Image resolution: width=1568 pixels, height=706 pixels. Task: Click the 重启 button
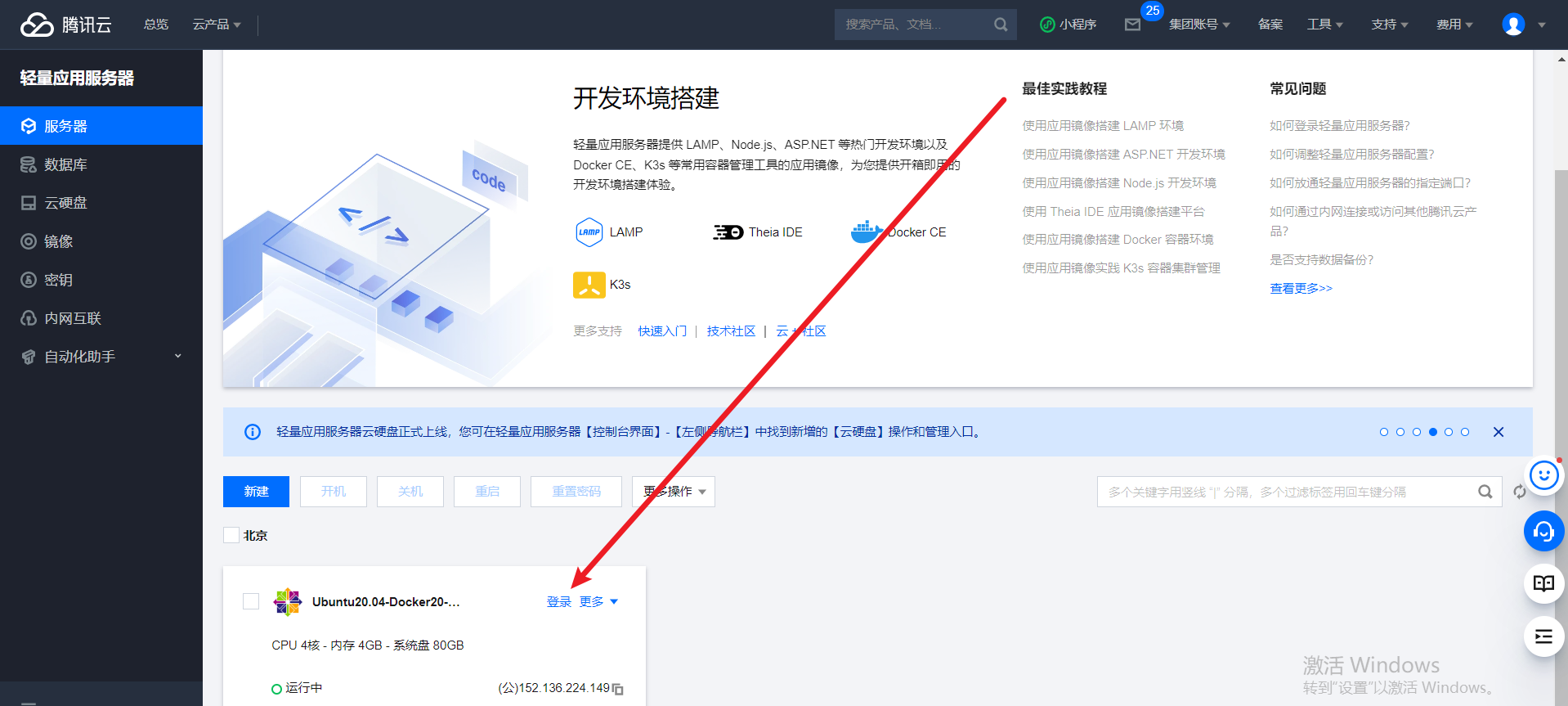[487, 492]
